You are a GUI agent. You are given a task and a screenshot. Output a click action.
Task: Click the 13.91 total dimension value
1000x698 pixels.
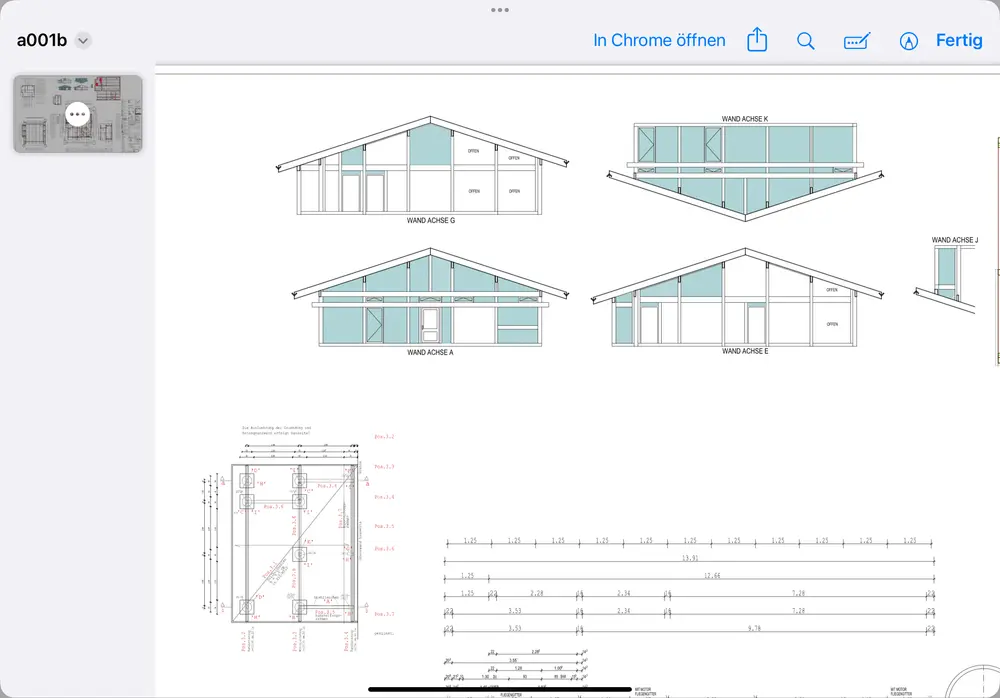689,558
